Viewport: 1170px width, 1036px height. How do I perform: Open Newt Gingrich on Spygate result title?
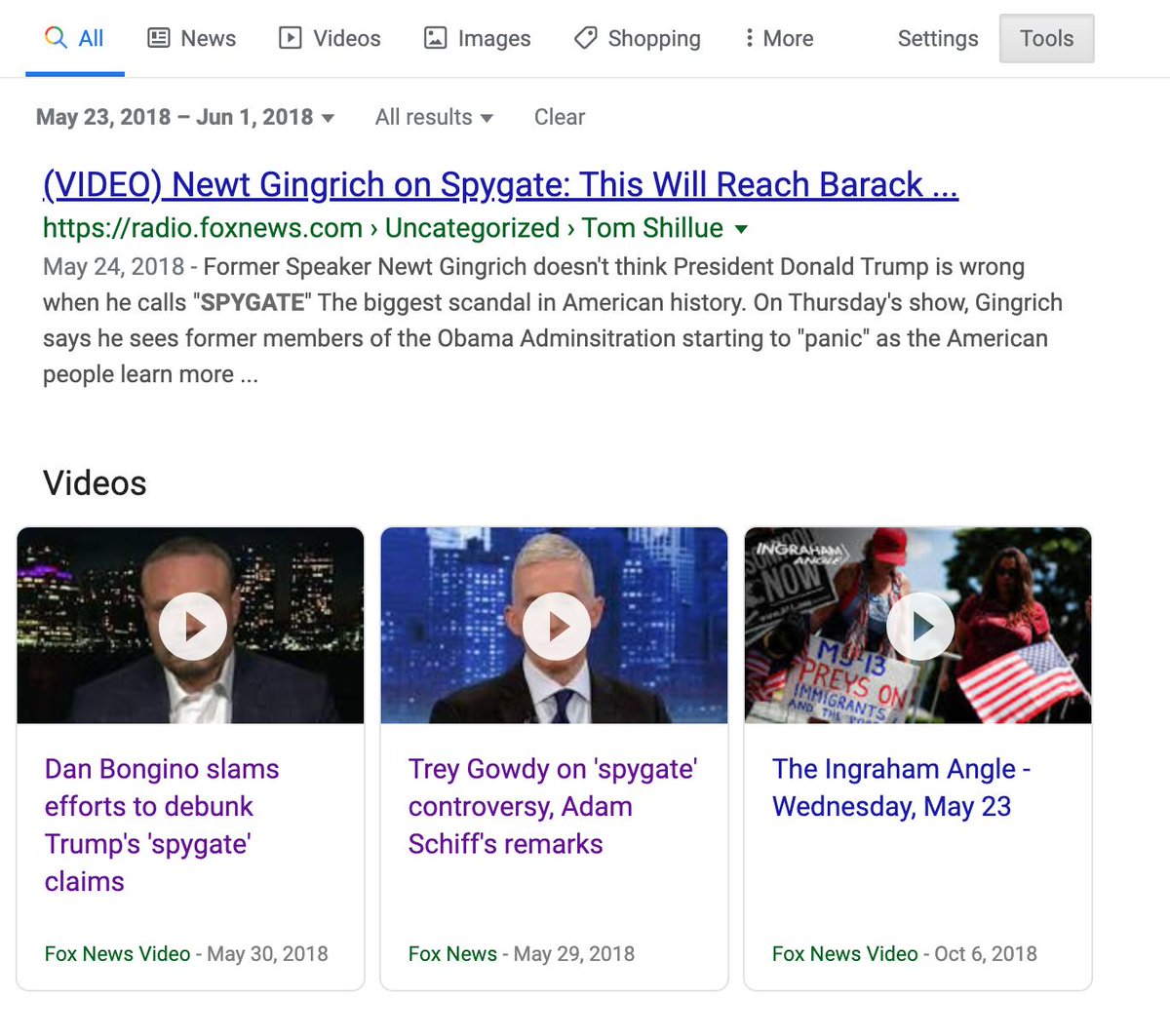point(501,184)
